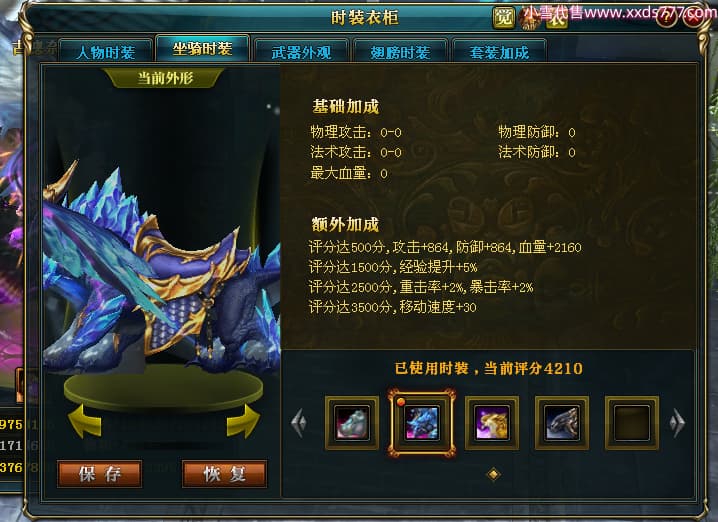The height and width of the screenshot is (522, 718).
Task: Click the diamond page indicator below slots
Action: pos(493,474)
